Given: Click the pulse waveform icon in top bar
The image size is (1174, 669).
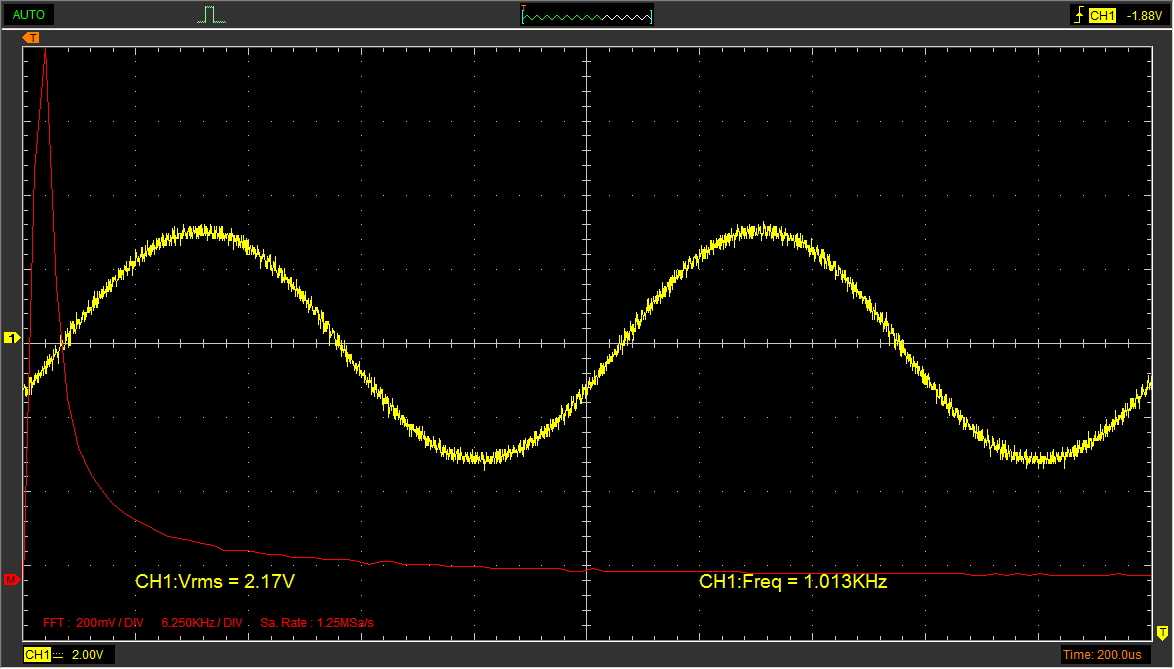Looking at the screenshot, I should tap(211, 15).
